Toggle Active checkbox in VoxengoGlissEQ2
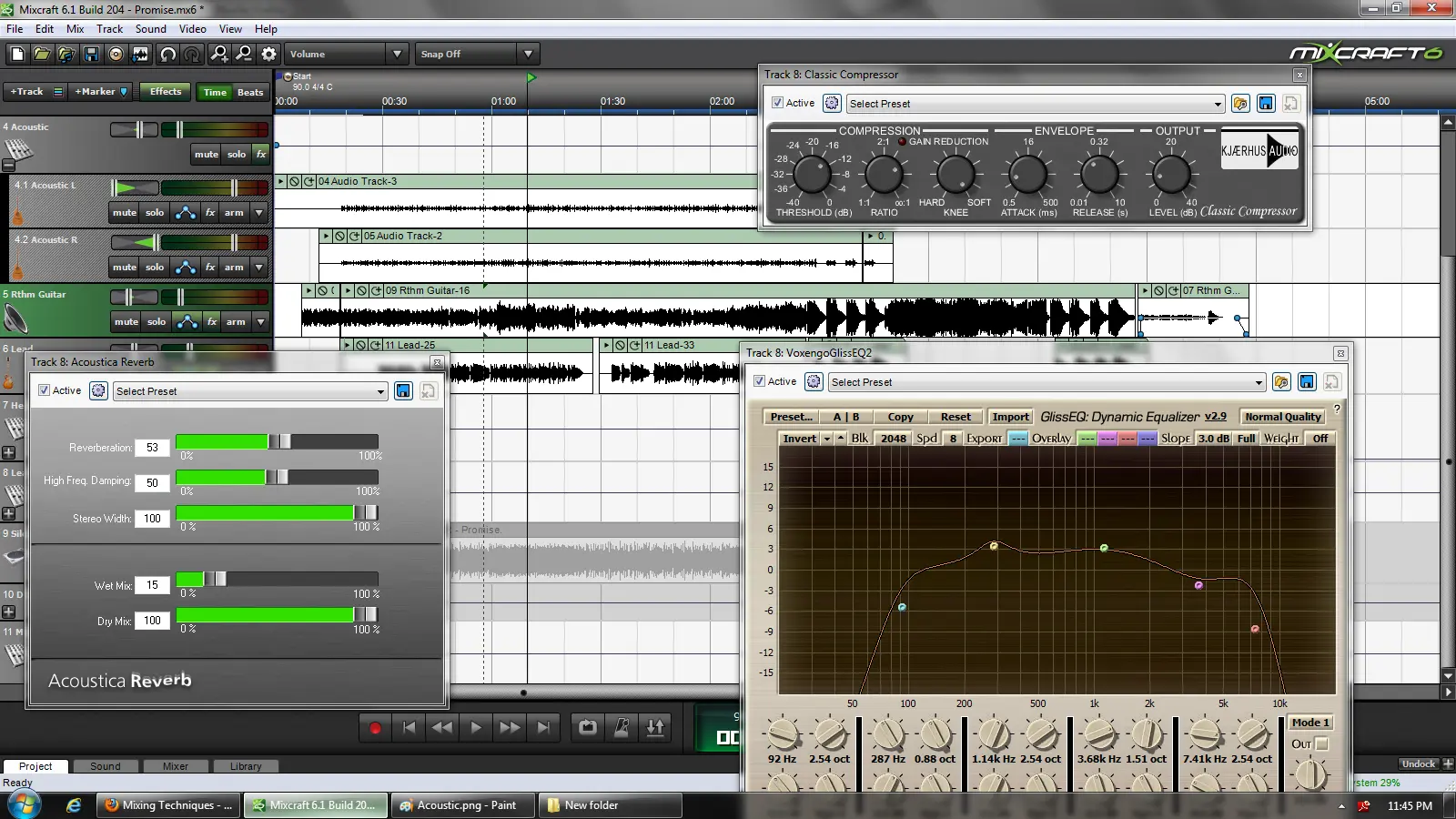This screenshot has height=819, width=1456. click(x=759, y=381)
